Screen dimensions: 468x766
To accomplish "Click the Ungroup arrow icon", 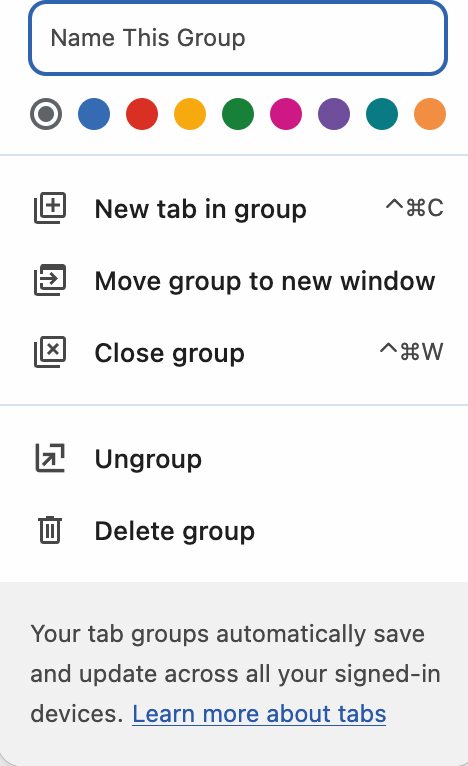I will pyautogui.click(x=50, y=458).
